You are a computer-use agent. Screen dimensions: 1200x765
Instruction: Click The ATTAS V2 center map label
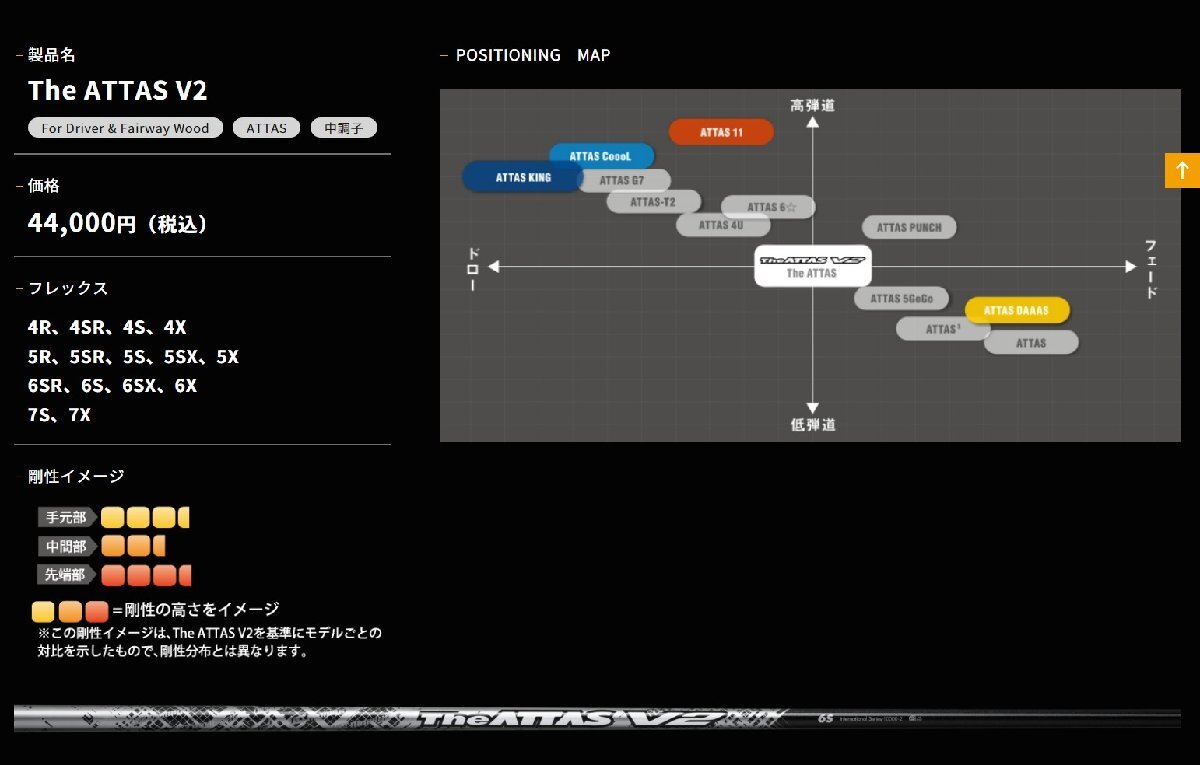tap(812, 266)
